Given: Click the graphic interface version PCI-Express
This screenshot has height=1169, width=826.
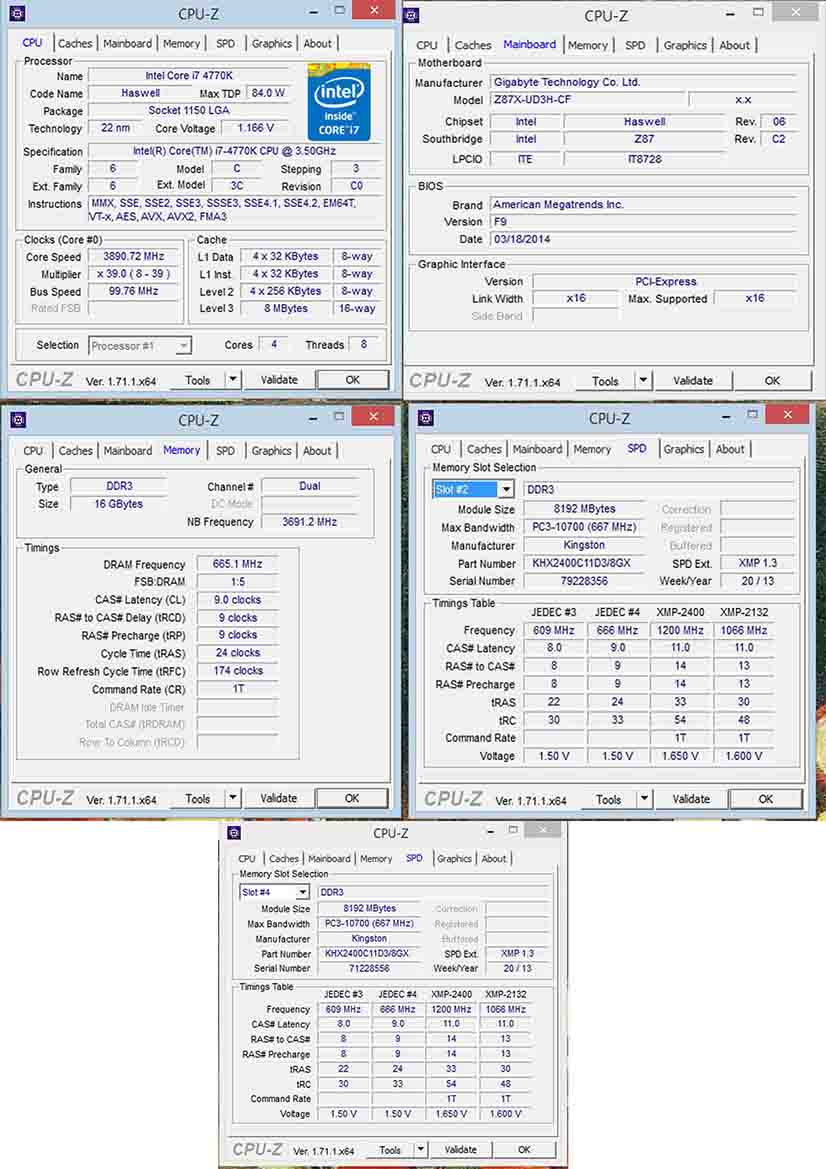Looking at the screenshot, I should [x=666, y=281].
